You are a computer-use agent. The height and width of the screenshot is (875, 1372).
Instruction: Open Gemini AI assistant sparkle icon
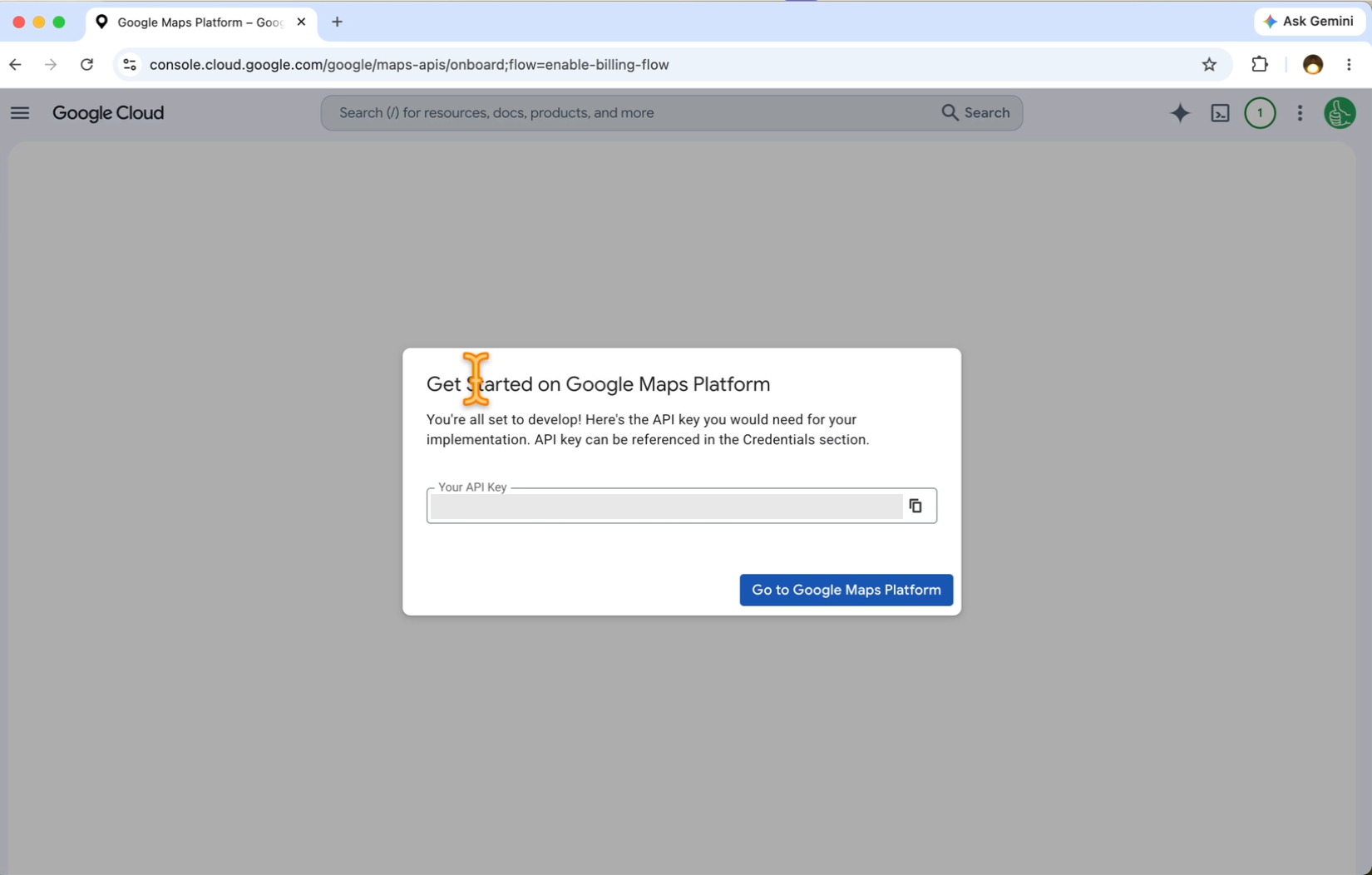click(x=1180, y=113)
